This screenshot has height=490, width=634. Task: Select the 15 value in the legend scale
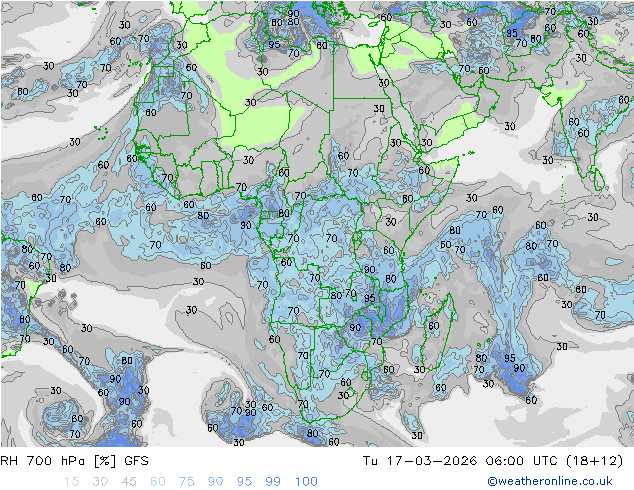click(x=71, y=482)
